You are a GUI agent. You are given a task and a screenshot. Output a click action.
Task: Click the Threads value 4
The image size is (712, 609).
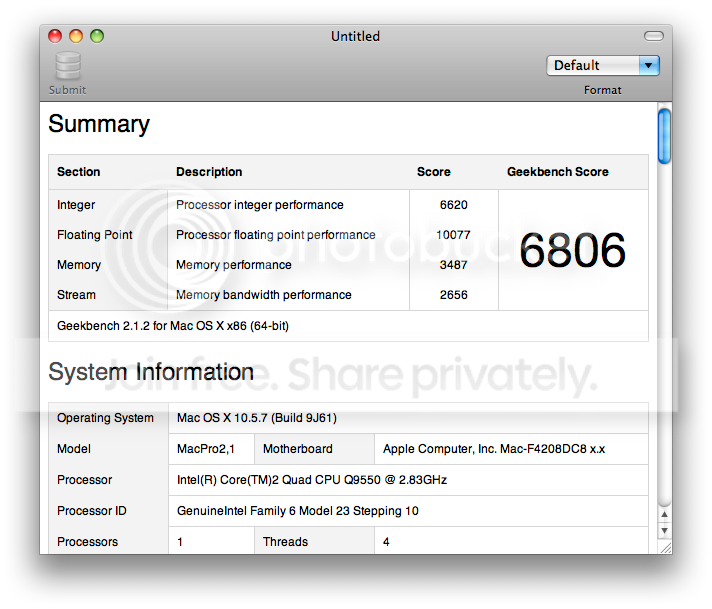tap(386, 541)
